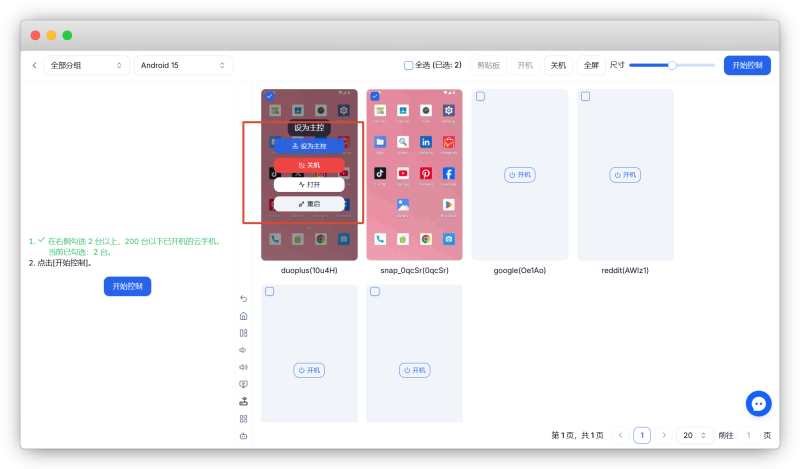Click the google(0e1Ao) device name
This screenshot has width=800, height=469.
point(520,270)
